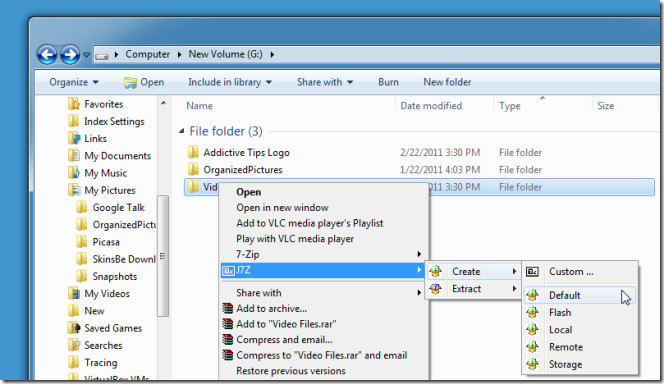Select the OrganizedPictures folder in file list
This screenshot has height=384, width=664.
click(x=243, y=170)
